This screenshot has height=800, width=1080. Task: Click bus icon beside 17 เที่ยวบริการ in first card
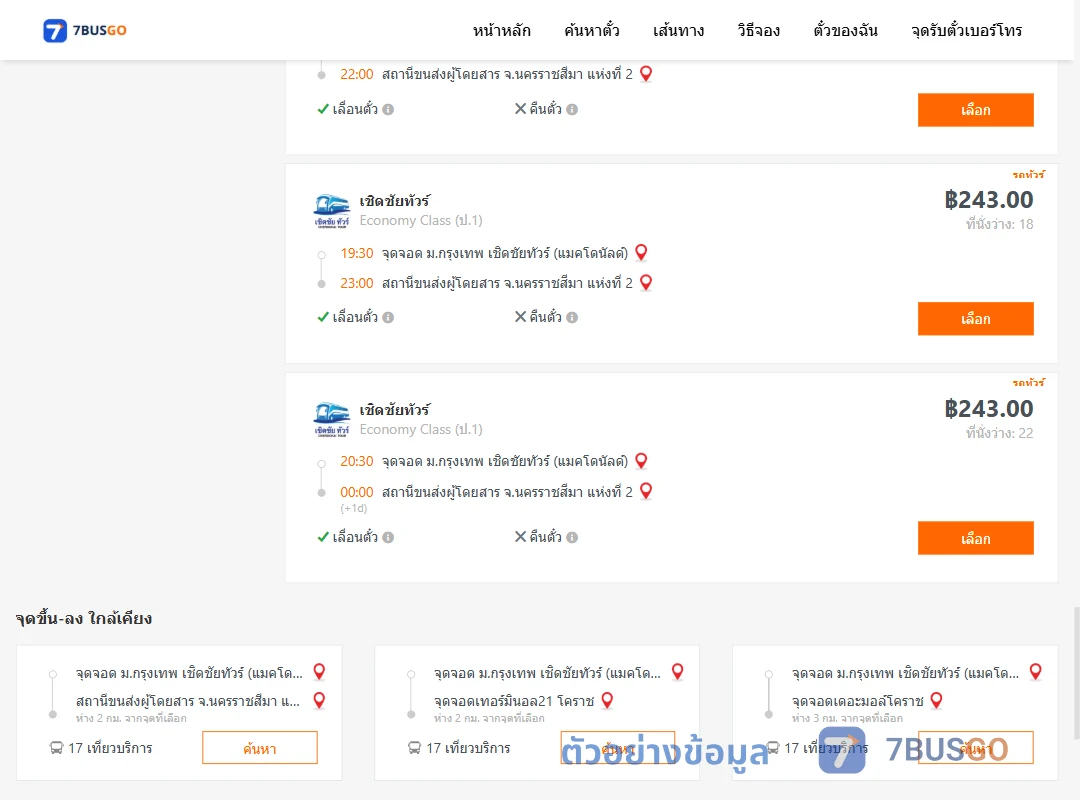coord(56,748)
